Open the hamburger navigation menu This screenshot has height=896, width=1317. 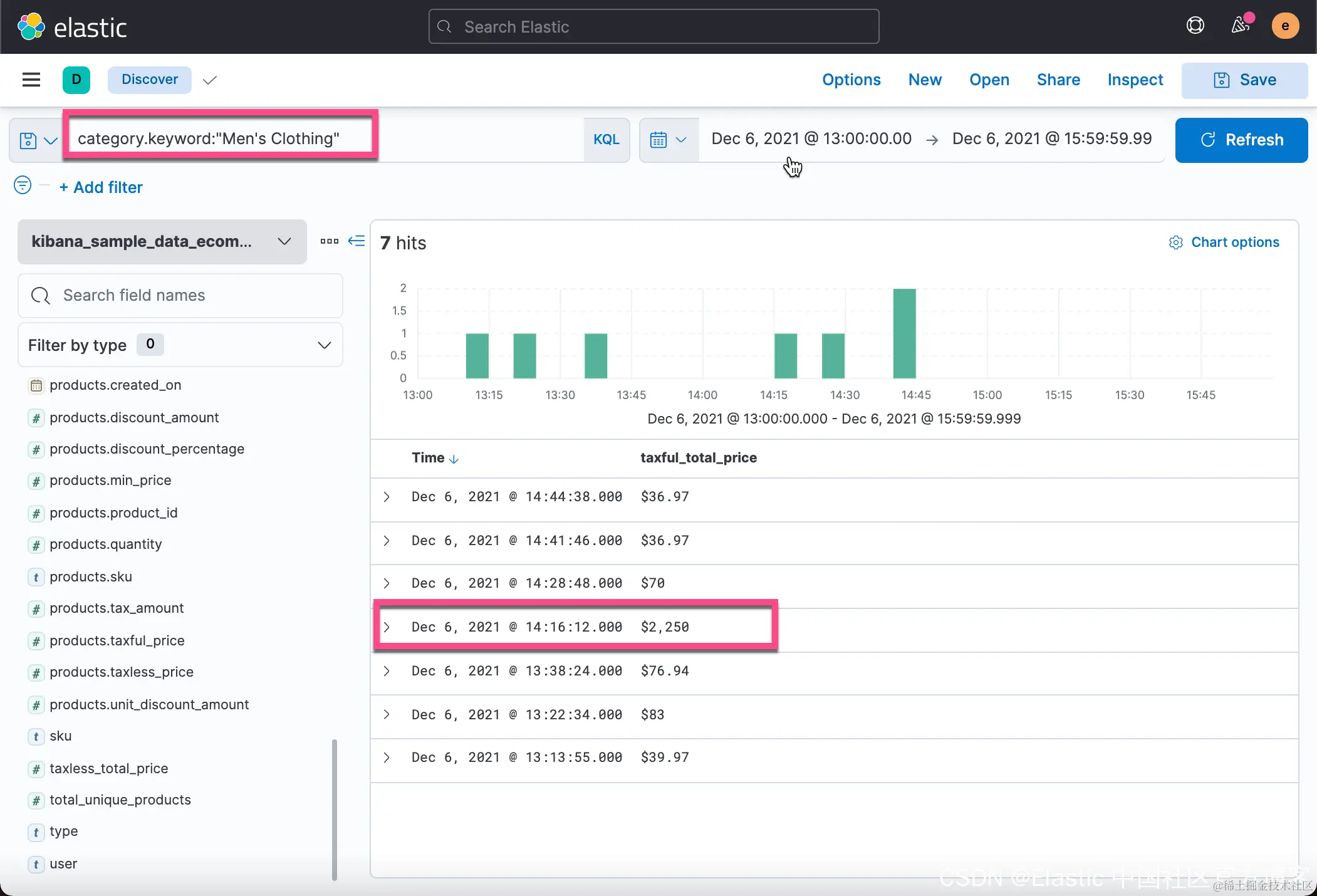click(31, 80)
